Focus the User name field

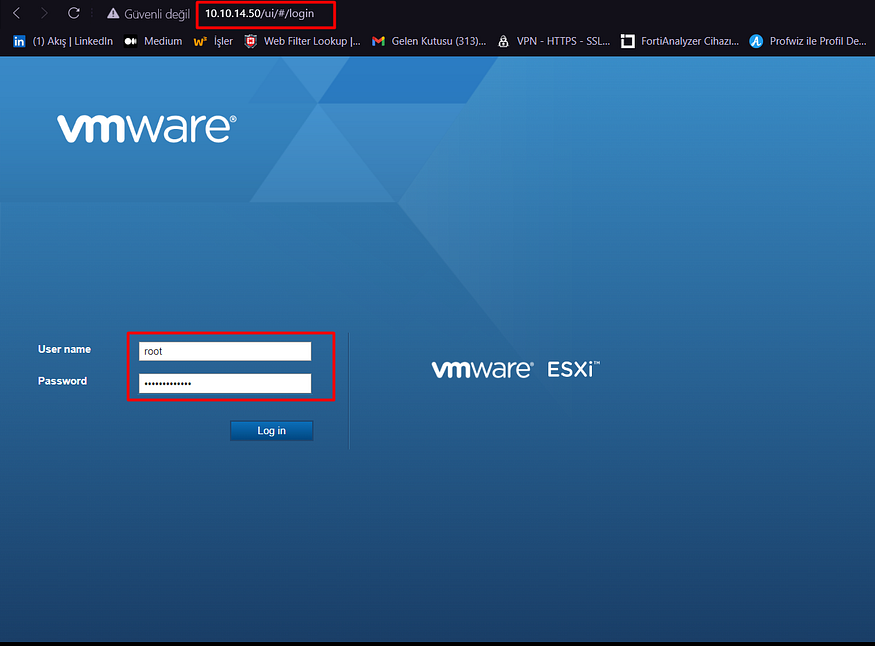pyautogui.click(x=225, y=351)
